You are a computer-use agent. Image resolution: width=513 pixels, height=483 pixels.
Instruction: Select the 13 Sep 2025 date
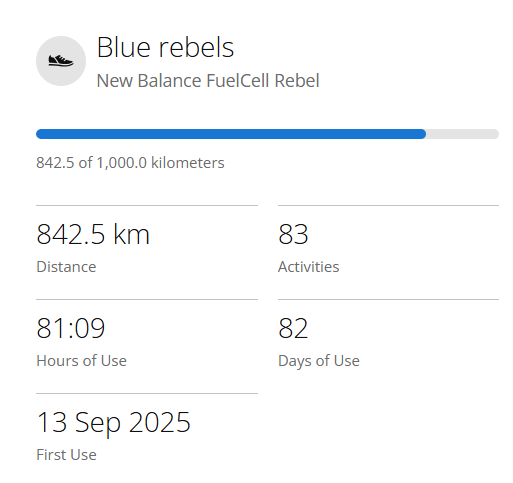[113, 423]
